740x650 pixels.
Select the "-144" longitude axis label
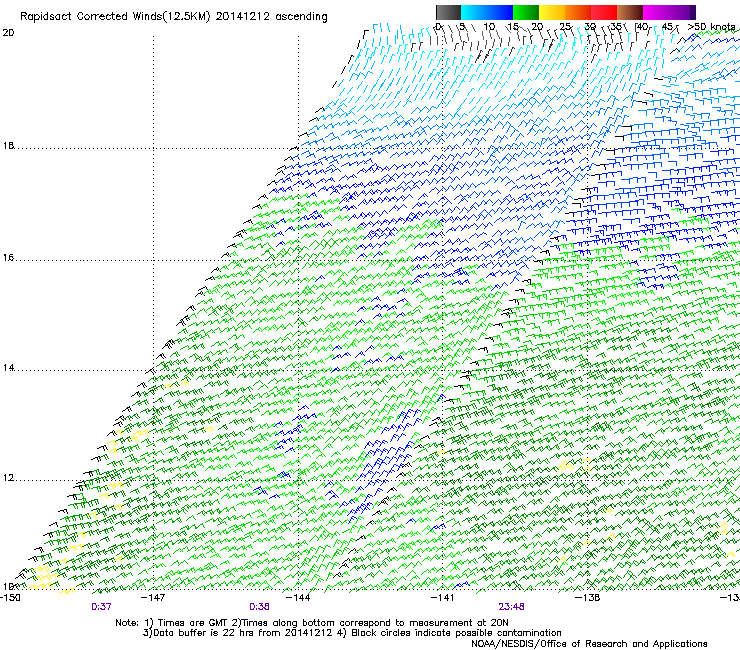click(x=298, y=598)
